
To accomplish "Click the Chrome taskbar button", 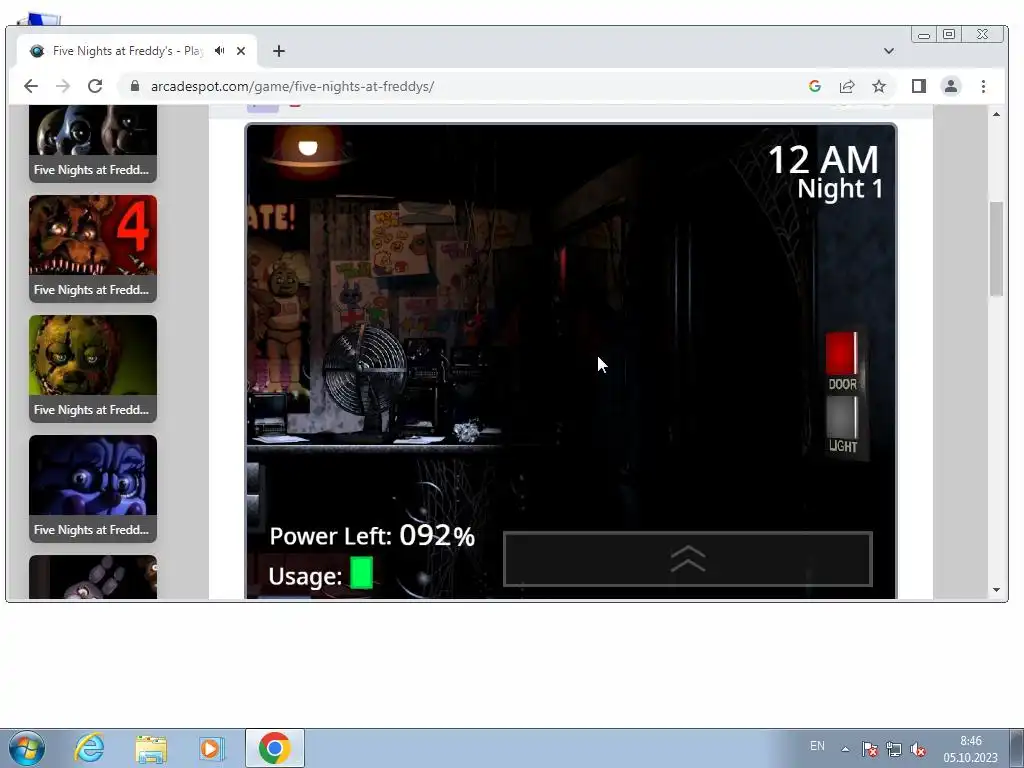I will pos(274,748).
